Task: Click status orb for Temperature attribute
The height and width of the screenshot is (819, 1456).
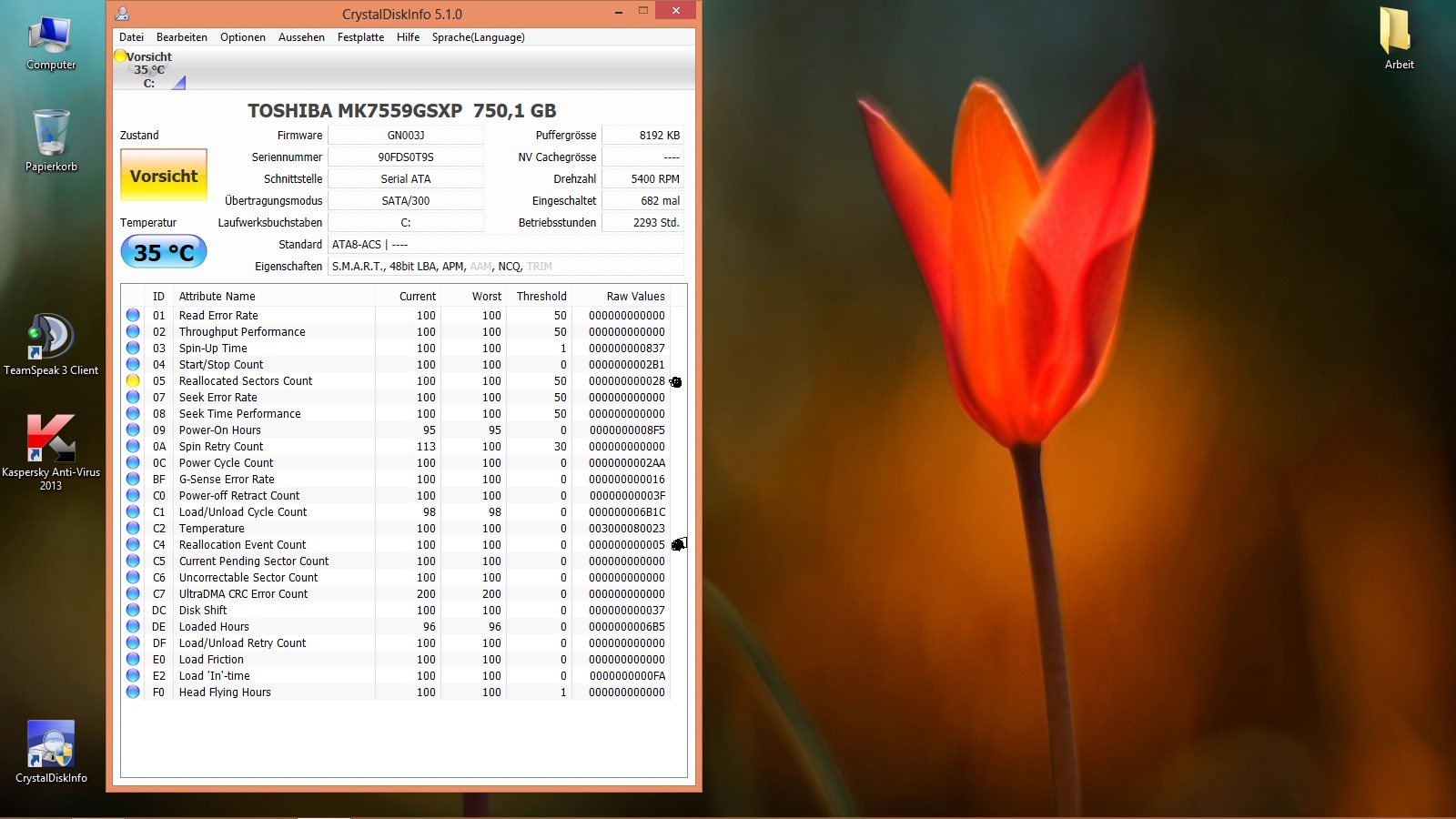Action: pos(133,529)
